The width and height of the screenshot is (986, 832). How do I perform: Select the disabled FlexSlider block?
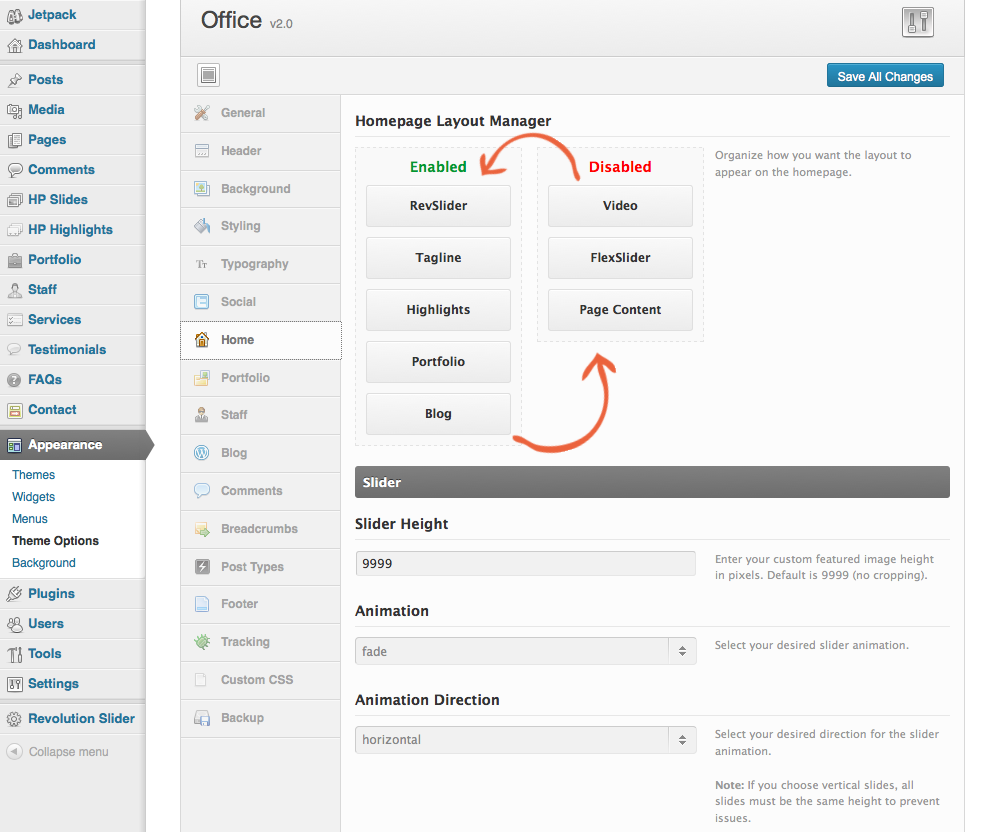[620, 258]
